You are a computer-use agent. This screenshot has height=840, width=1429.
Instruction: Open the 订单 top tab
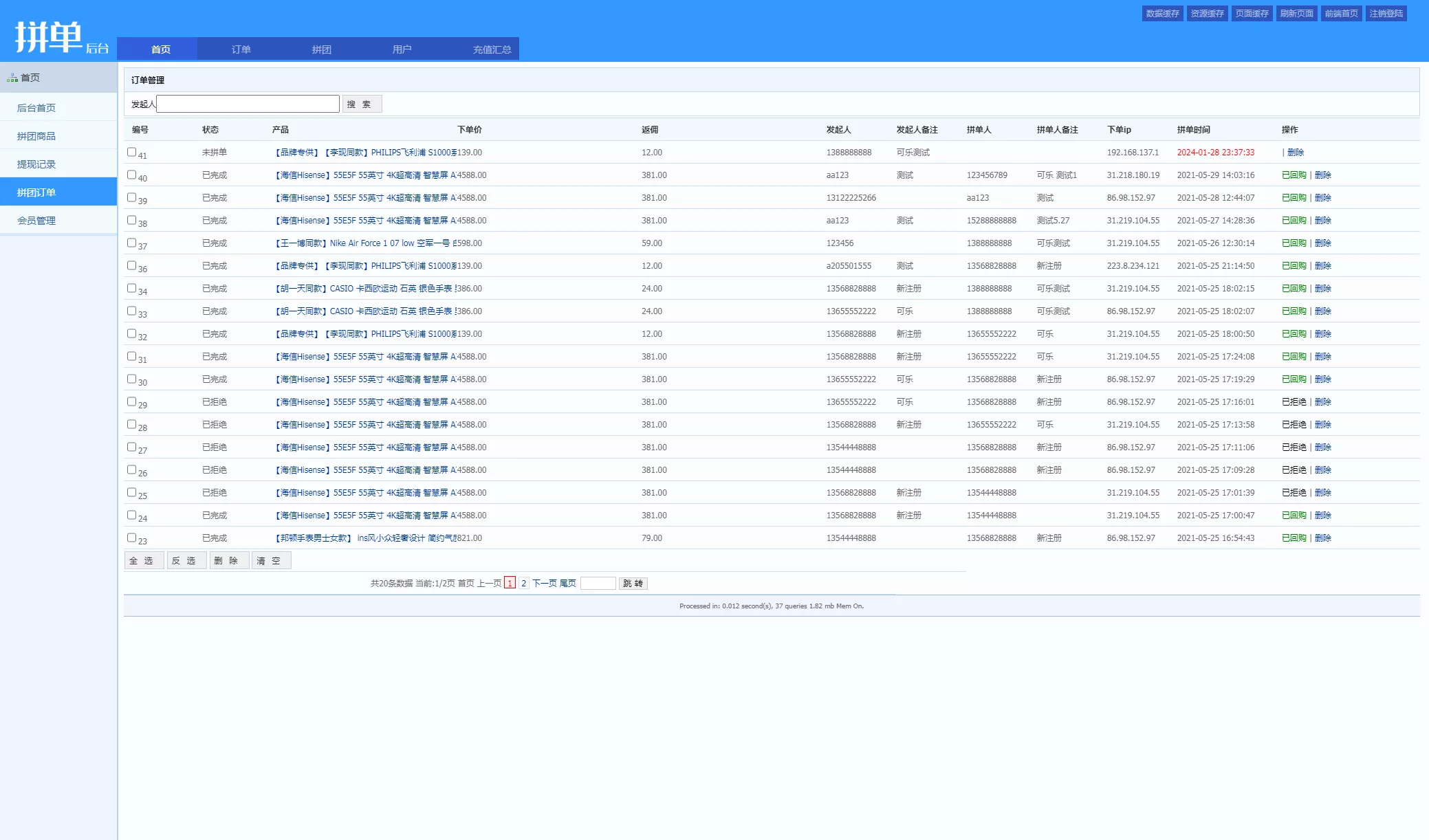click(241, 49)
